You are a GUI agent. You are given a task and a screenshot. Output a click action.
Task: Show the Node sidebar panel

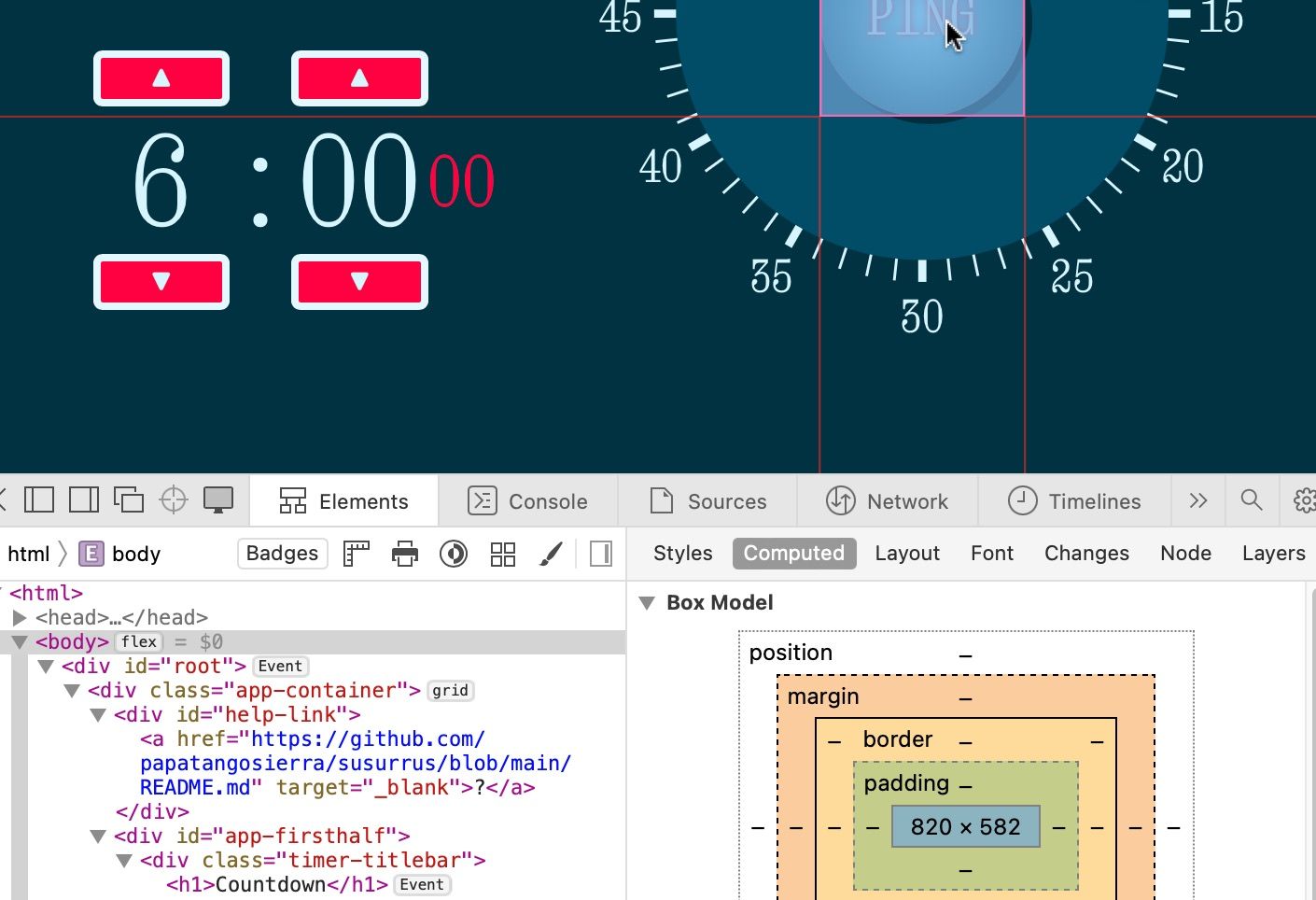1185,554
